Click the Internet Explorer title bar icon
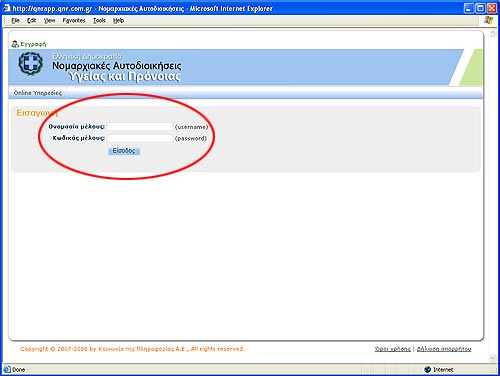 tap(6, 8)
